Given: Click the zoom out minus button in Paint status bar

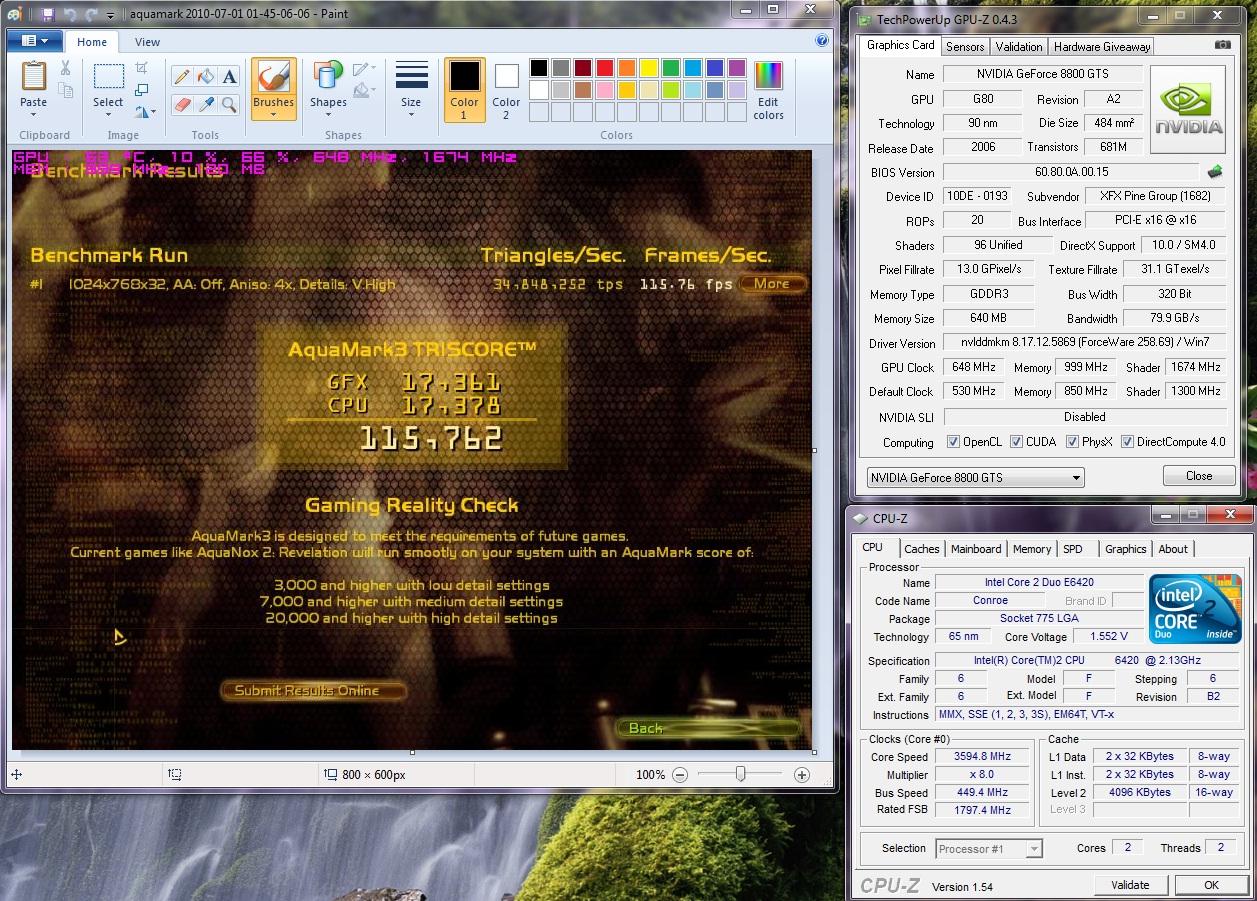Looking at the screenshot, I should 680,774.
